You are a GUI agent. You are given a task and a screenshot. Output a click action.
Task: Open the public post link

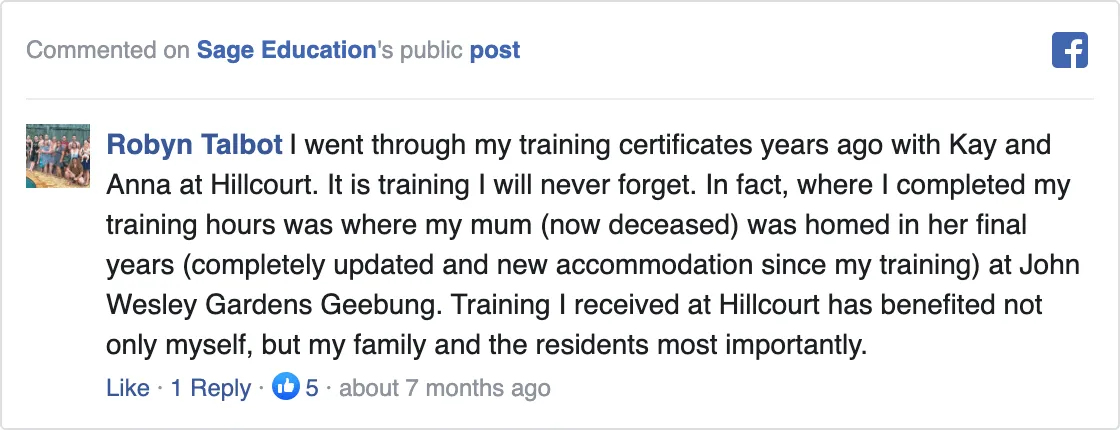click(495, 51)
